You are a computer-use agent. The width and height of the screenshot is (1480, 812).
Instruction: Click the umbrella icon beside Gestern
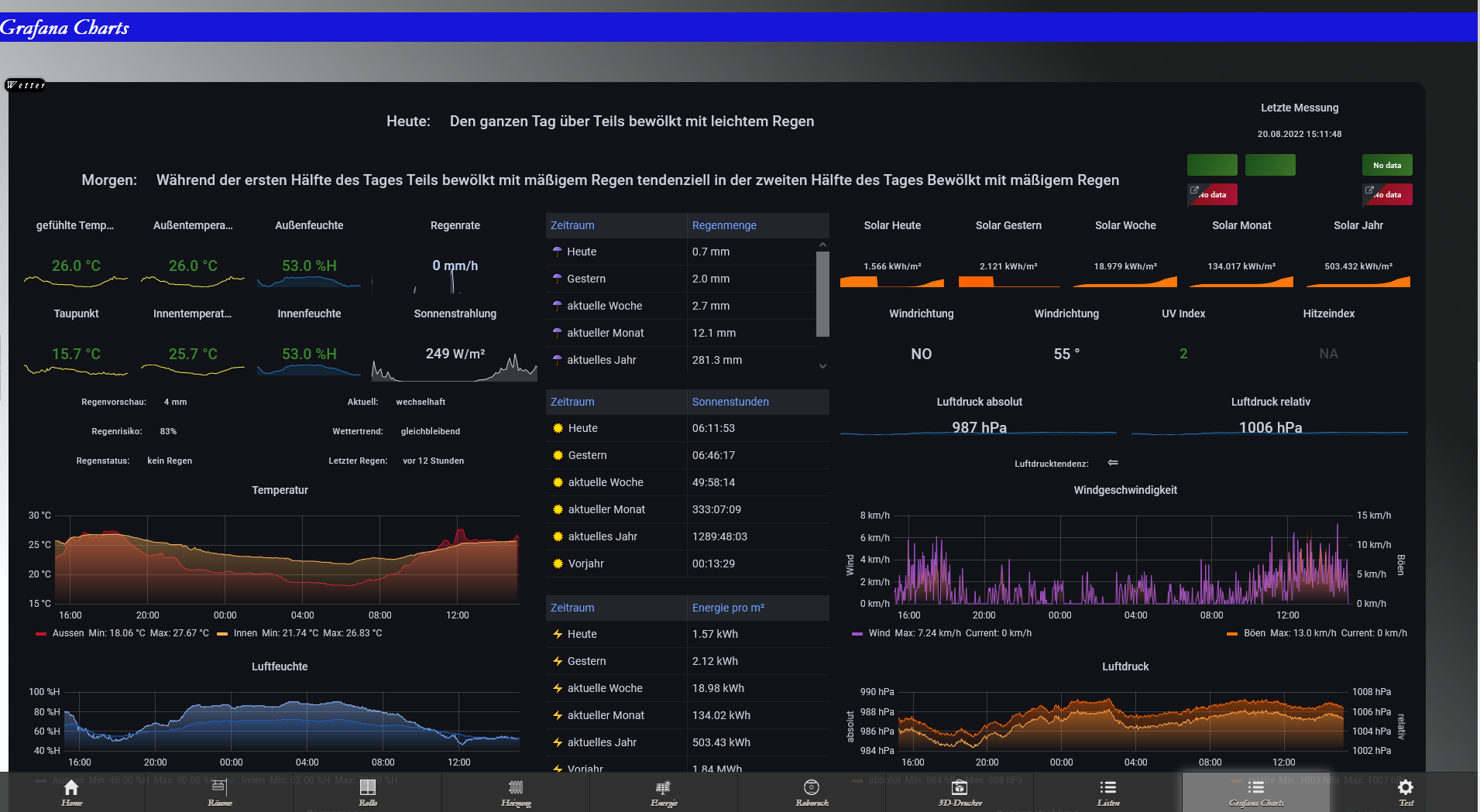click(x=557, y=279)
